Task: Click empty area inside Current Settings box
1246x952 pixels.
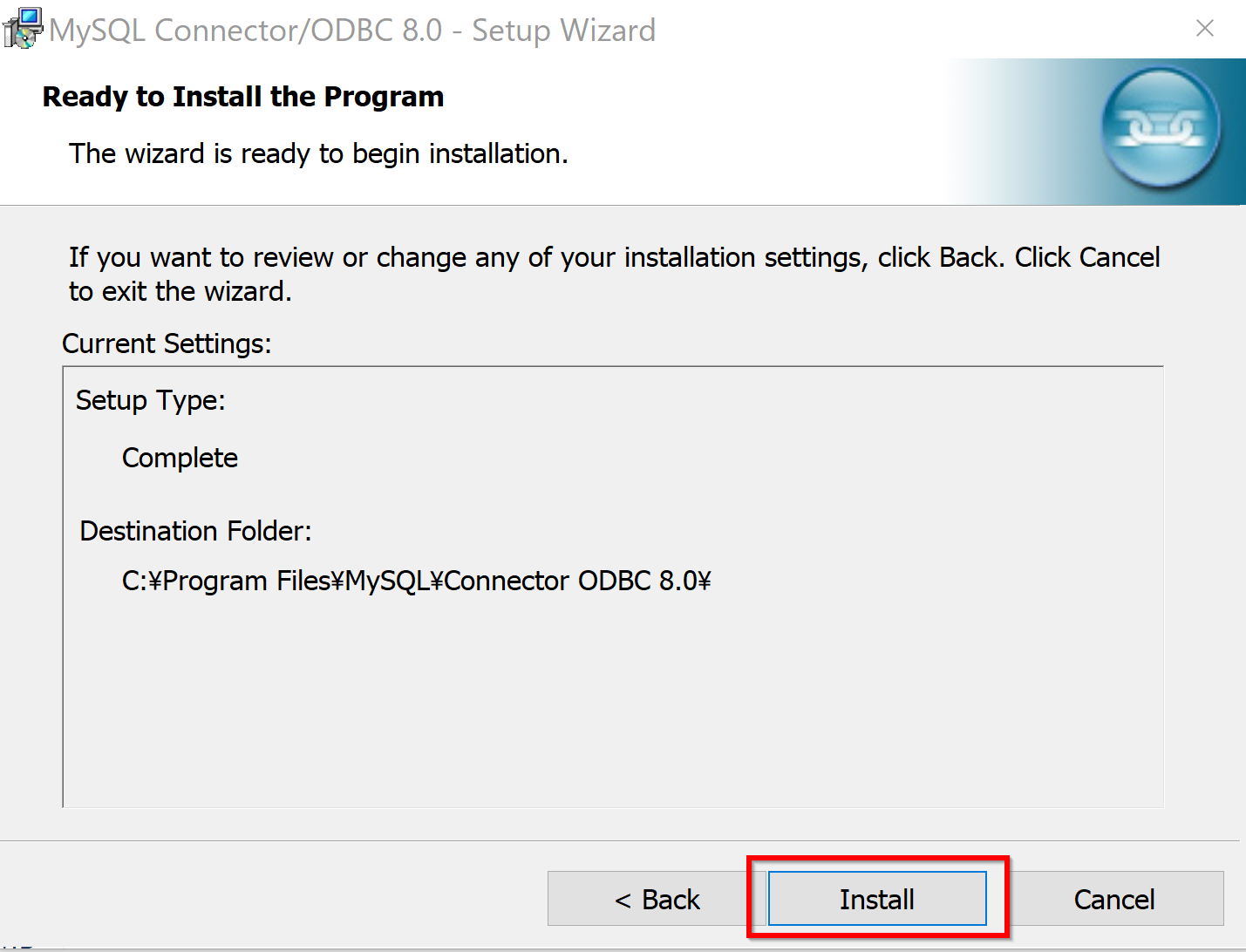Action: [x=613, y=706]
